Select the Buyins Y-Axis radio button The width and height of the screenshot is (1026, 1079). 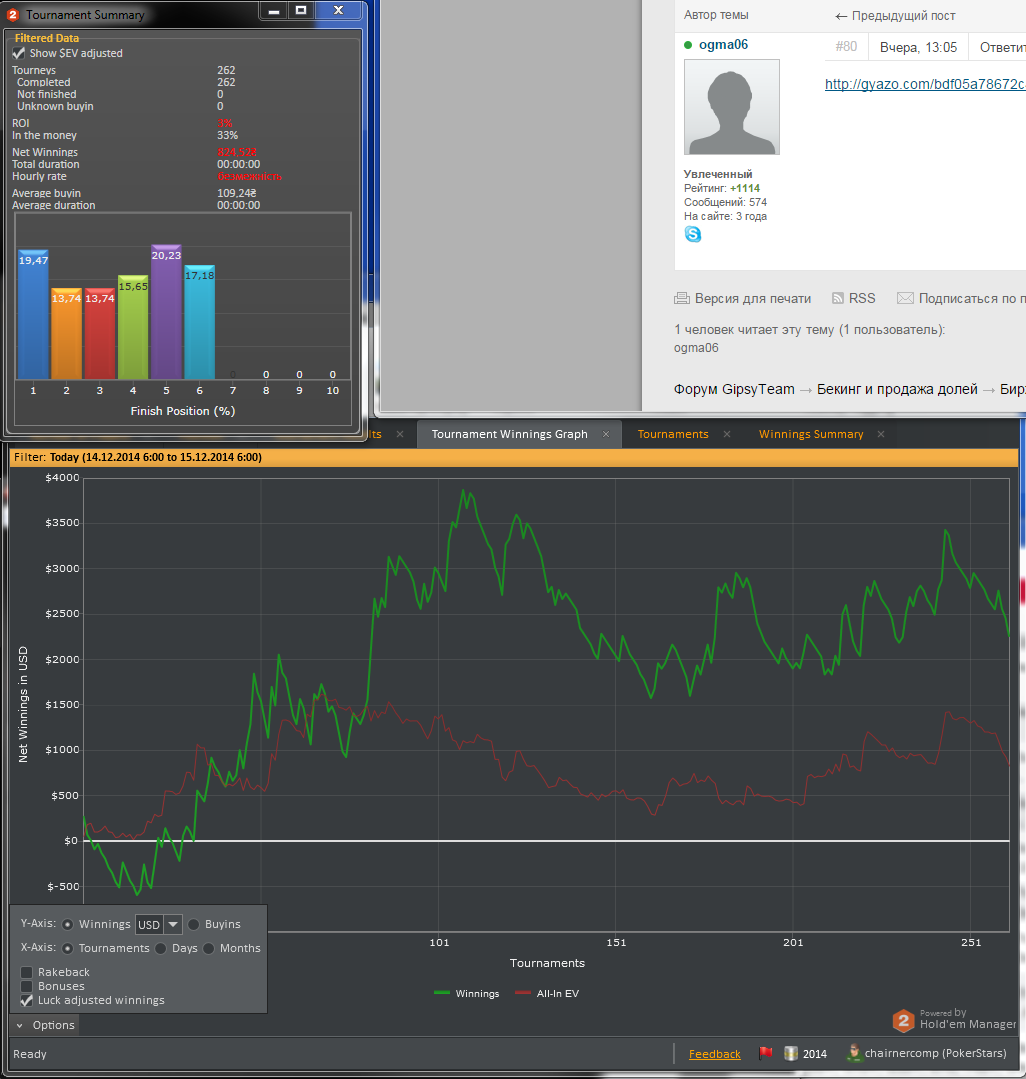(x=193, y=924)
